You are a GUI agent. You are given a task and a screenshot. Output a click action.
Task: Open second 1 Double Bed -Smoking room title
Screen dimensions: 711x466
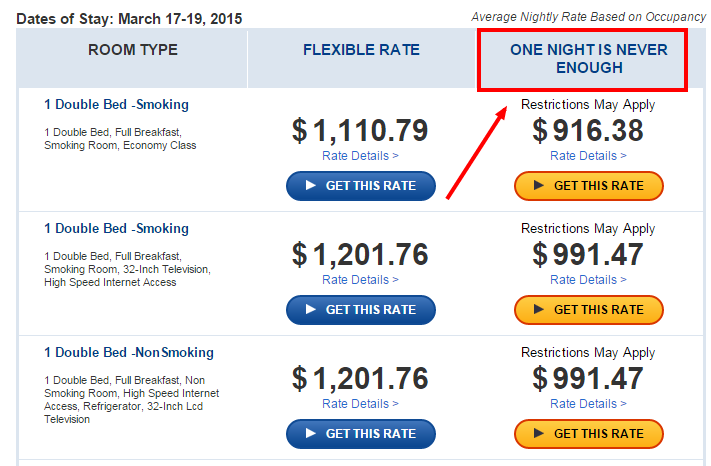tap(117, 228)
